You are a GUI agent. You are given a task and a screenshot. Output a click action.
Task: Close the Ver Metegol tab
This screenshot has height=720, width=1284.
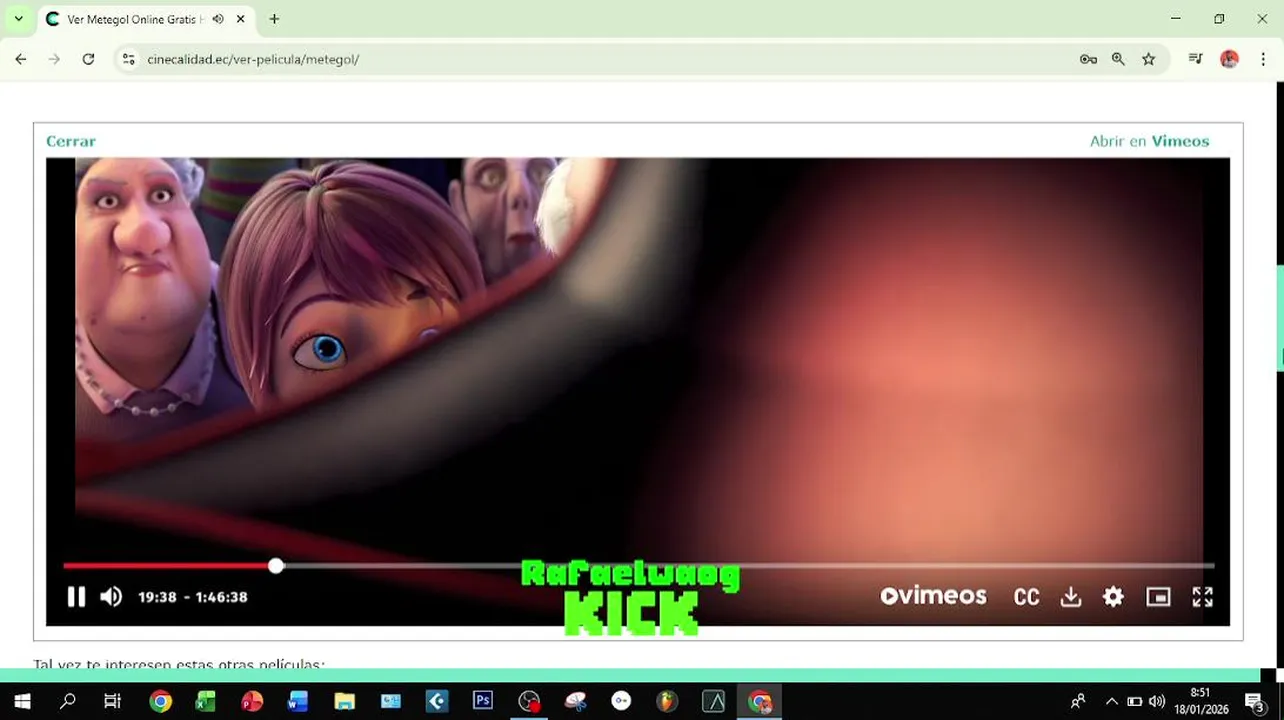coord(240,19)
